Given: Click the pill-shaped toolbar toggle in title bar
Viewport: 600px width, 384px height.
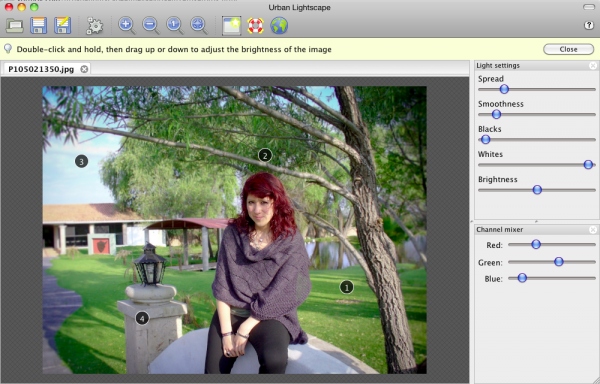Looking at the screenshot, I should (589, 7).
